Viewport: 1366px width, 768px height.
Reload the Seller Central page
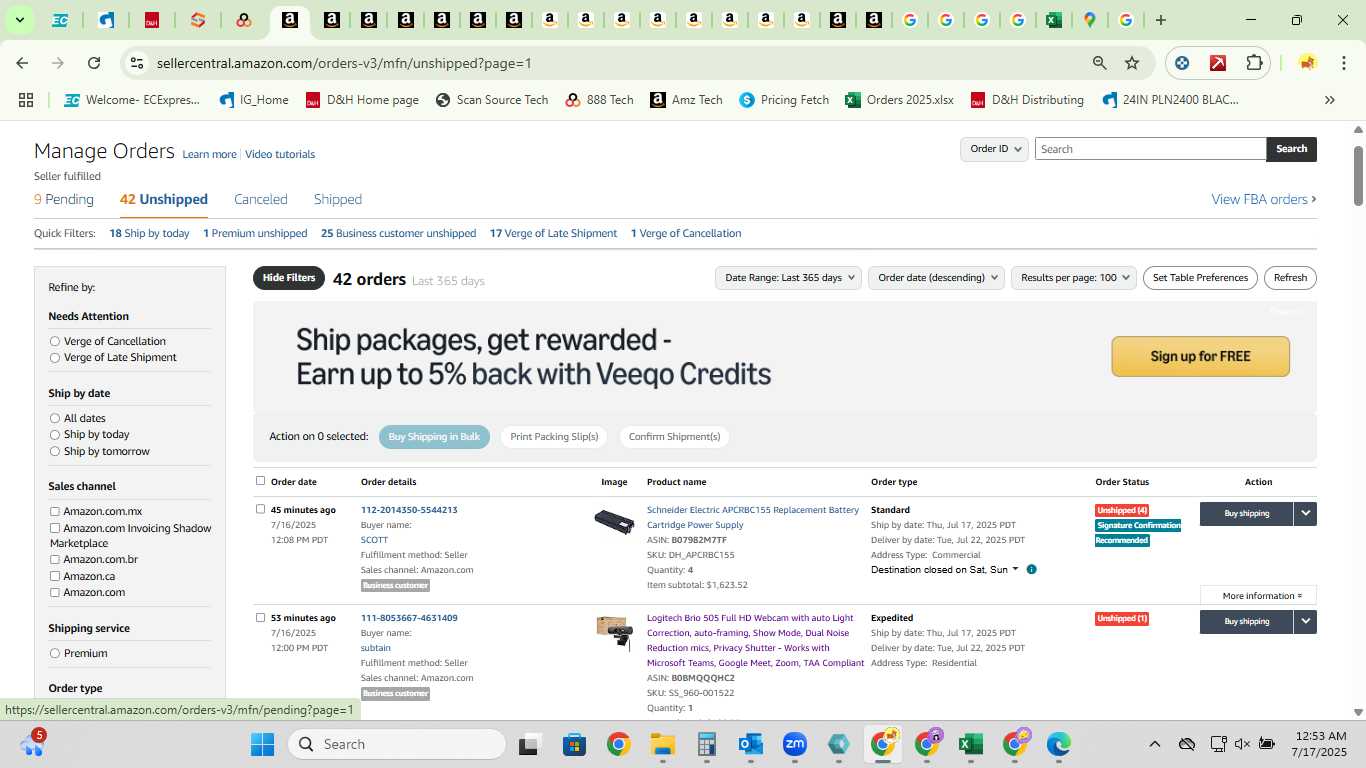click(94, 63)
